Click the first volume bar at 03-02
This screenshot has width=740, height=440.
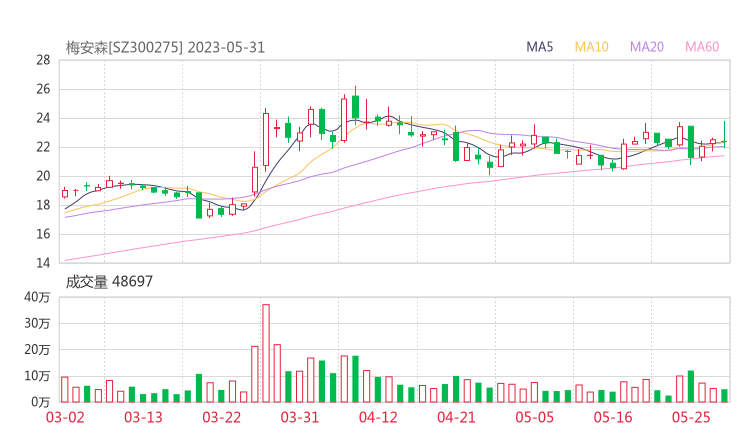65,389
